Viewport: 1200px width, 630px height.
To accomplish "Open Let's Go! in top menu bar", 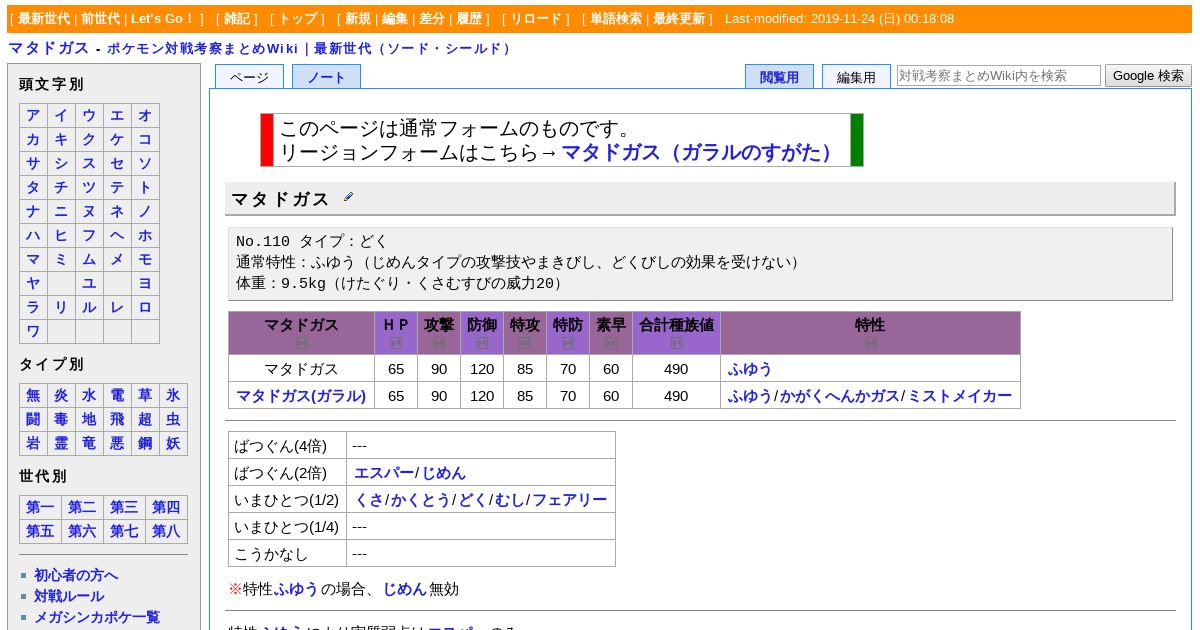I will (x=163, y=19).
